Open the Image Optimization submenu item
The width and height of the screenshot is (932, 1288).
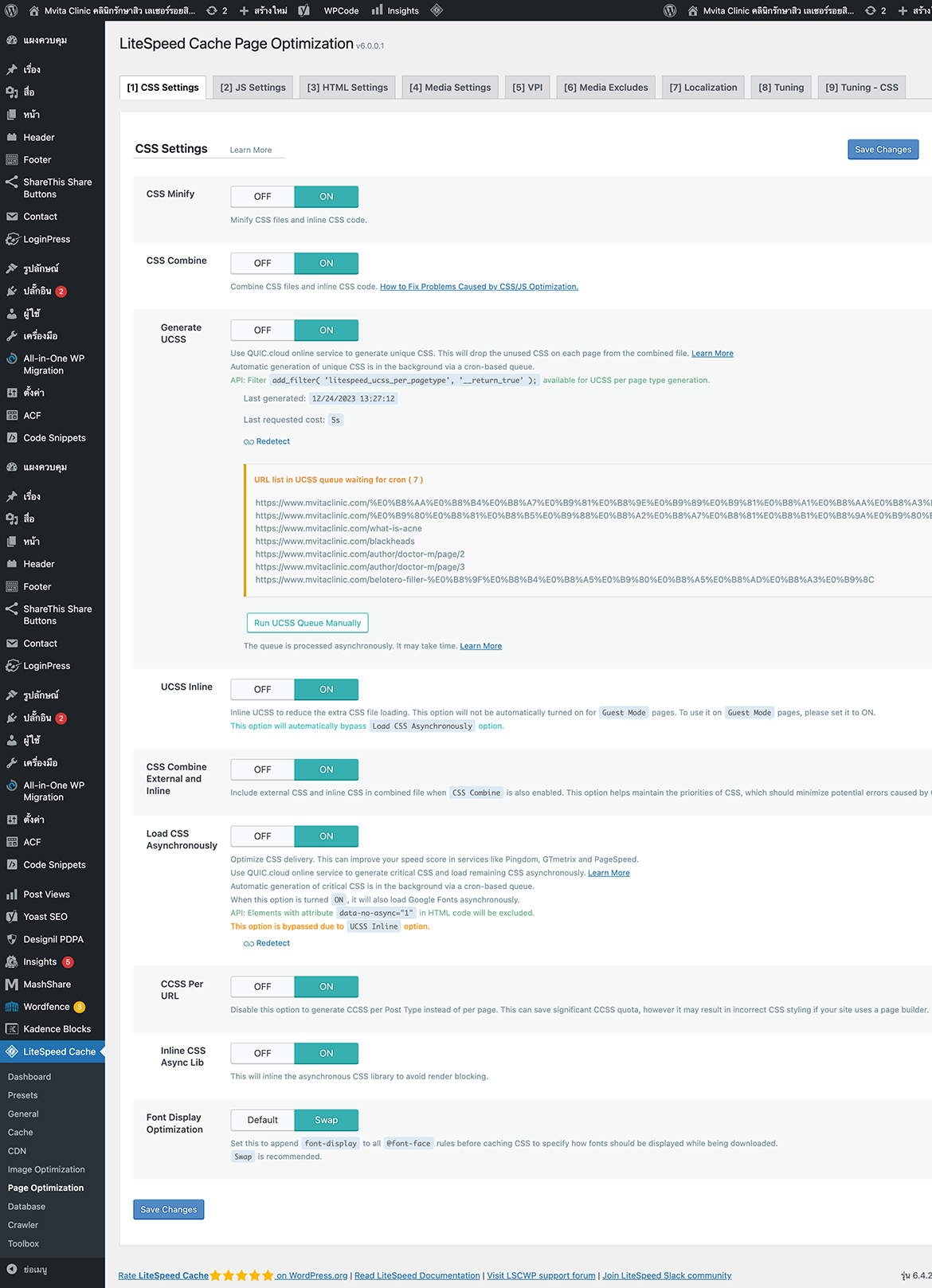pyautogui.click(x=46, y=1170)
